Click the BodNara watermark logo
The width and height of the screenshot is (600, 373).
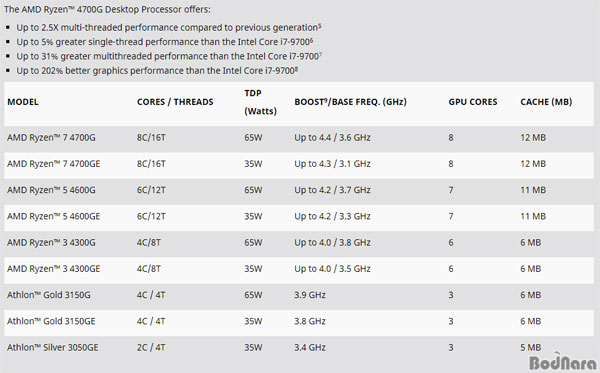click(x=562, y=362)
